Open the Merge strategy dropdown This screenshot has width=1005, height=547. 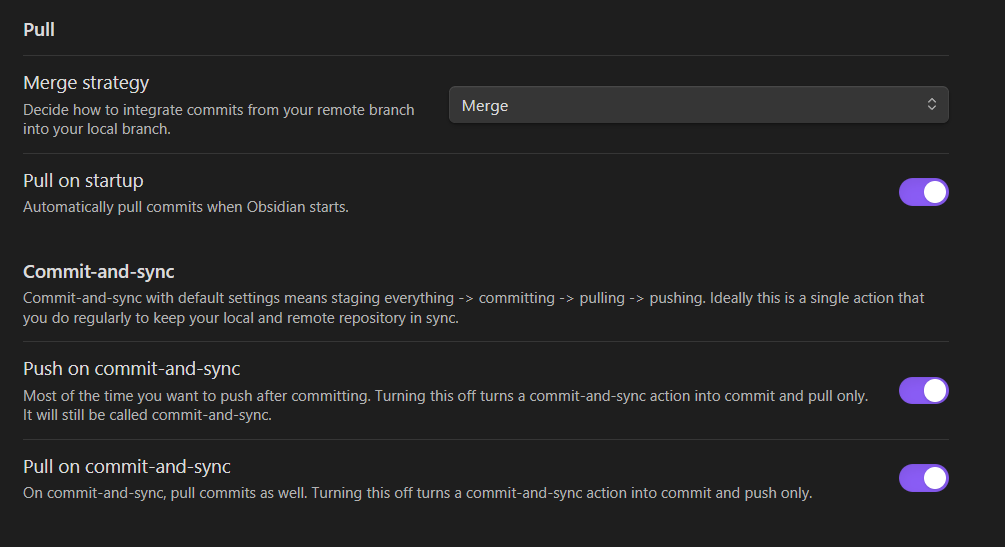pos(698,105)
